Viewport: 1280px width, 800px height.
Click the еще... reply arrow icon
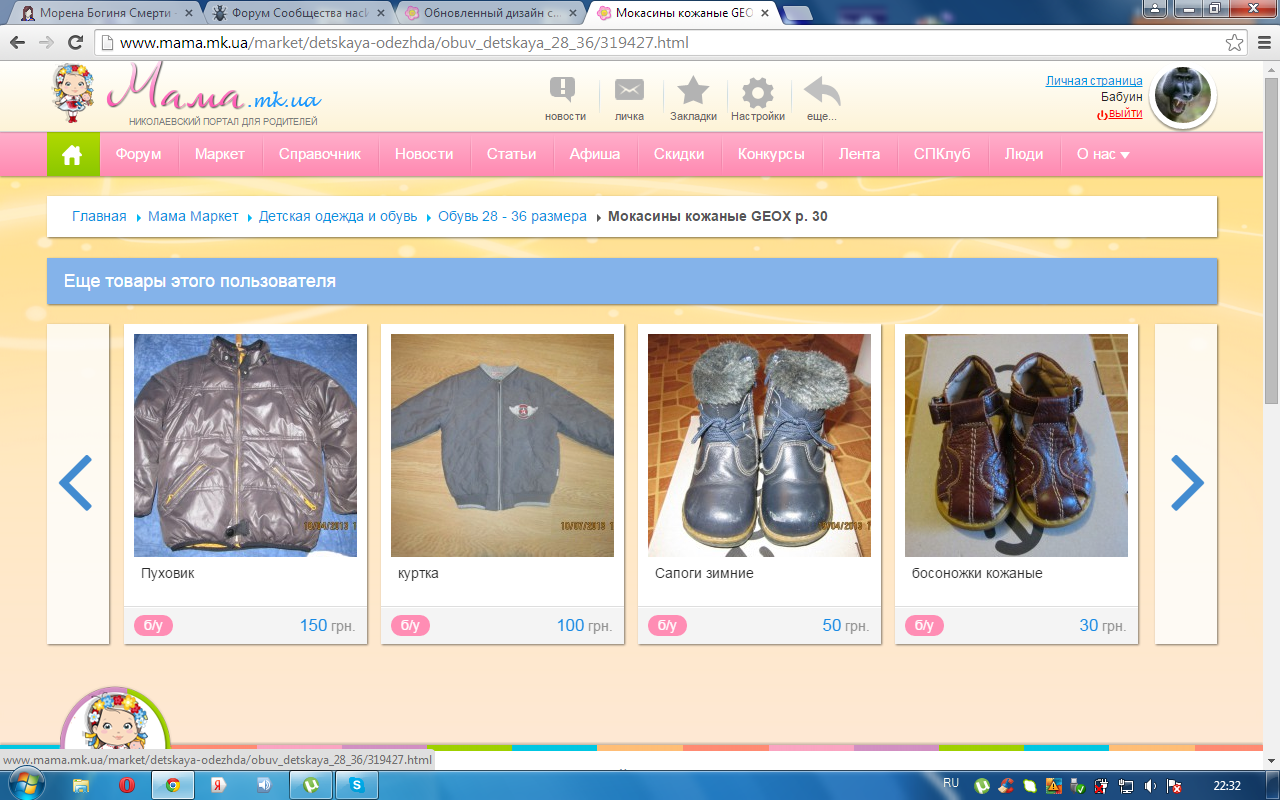[x=822, y=93]
